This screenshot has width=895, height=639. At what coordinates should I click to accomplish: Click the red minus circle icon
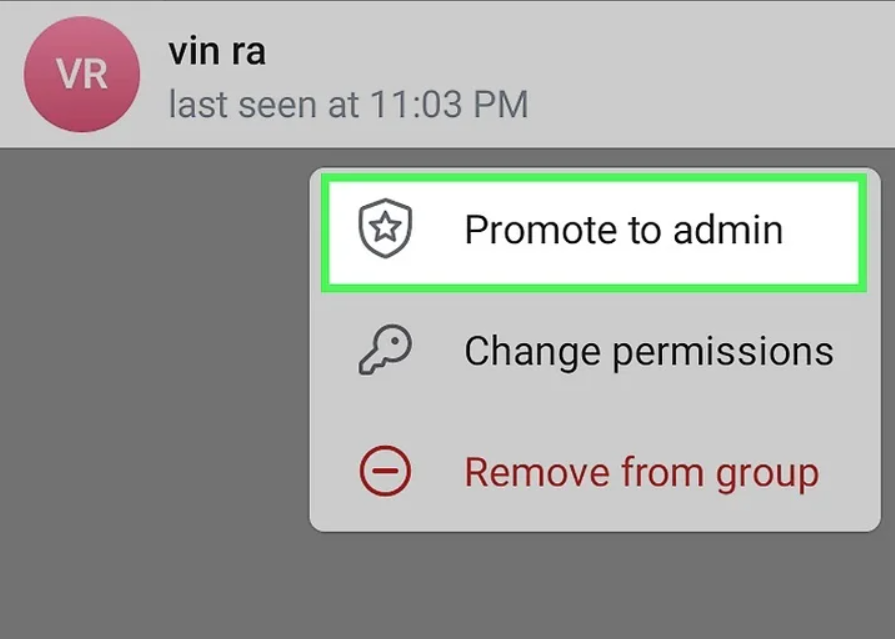click(x=384, y=472)
